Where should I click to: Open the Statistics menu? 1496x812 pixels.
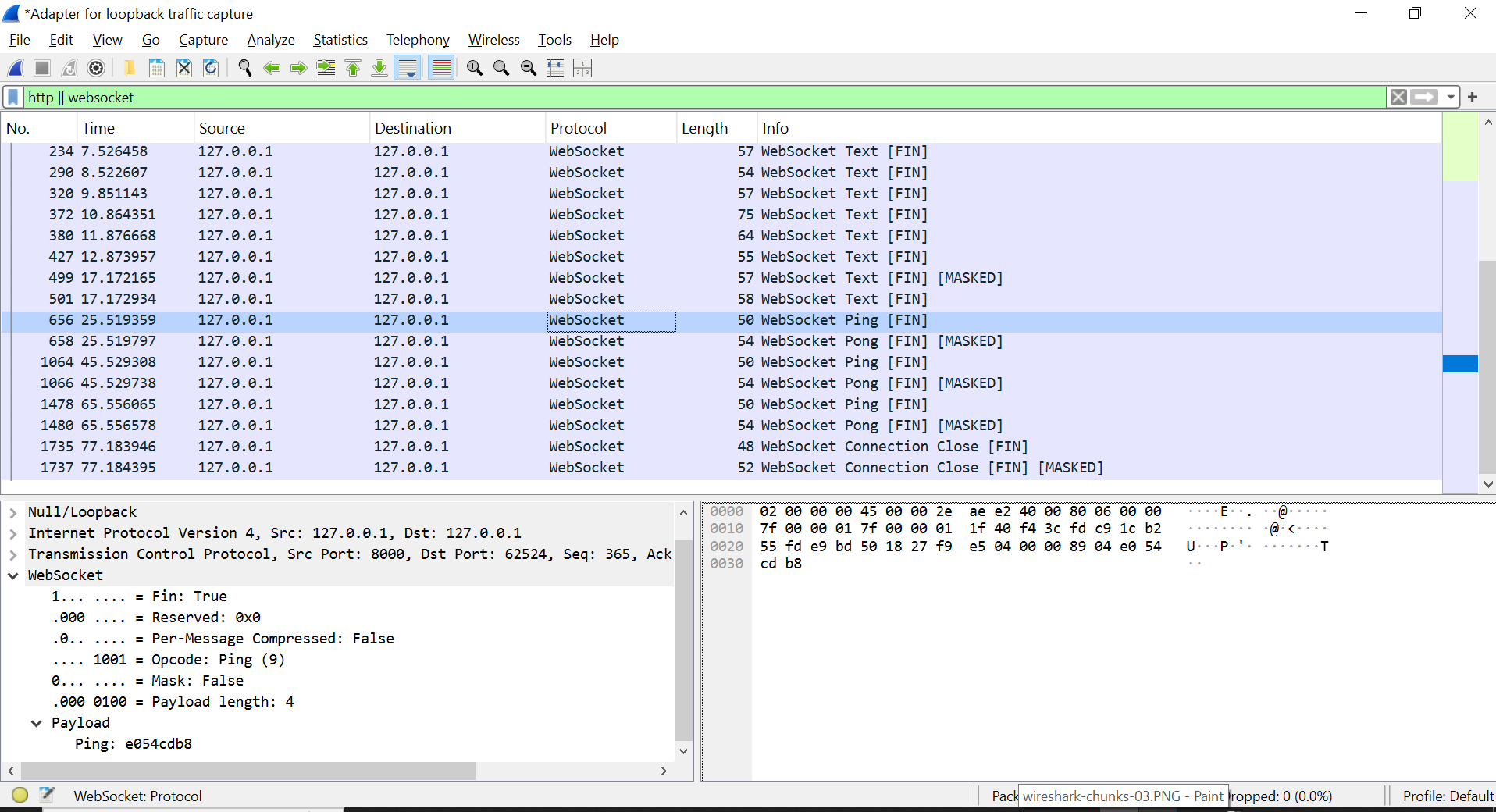tap(340, 40)
